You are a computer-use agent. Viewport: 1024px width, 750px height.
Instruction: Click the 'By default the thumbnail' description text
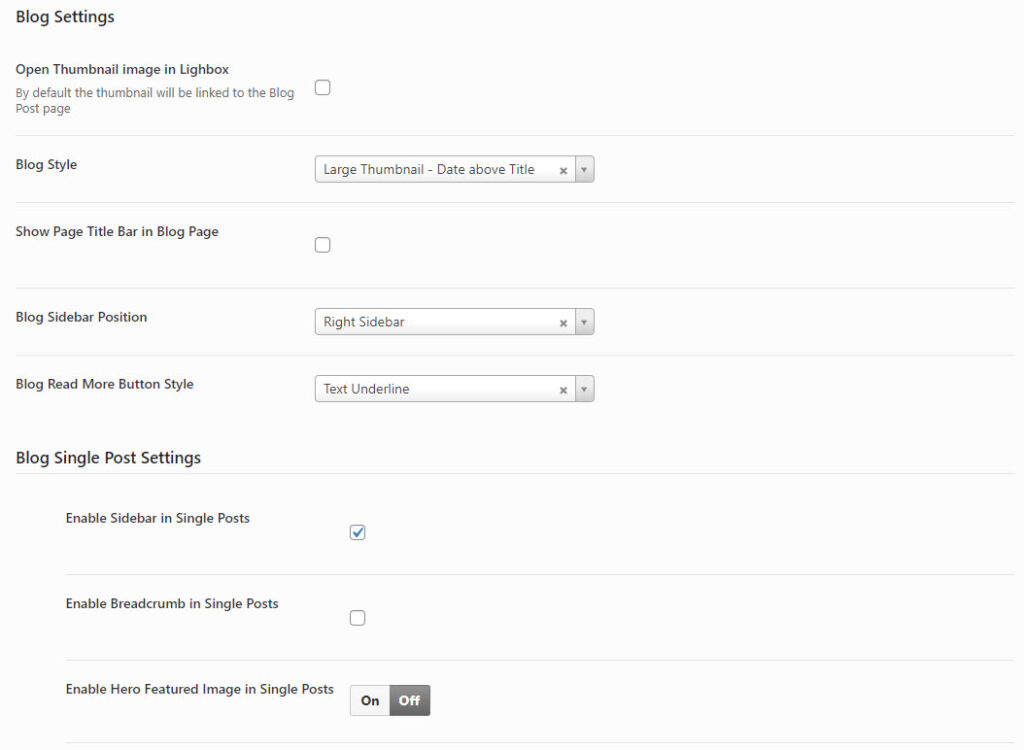(x=155, y=101)
